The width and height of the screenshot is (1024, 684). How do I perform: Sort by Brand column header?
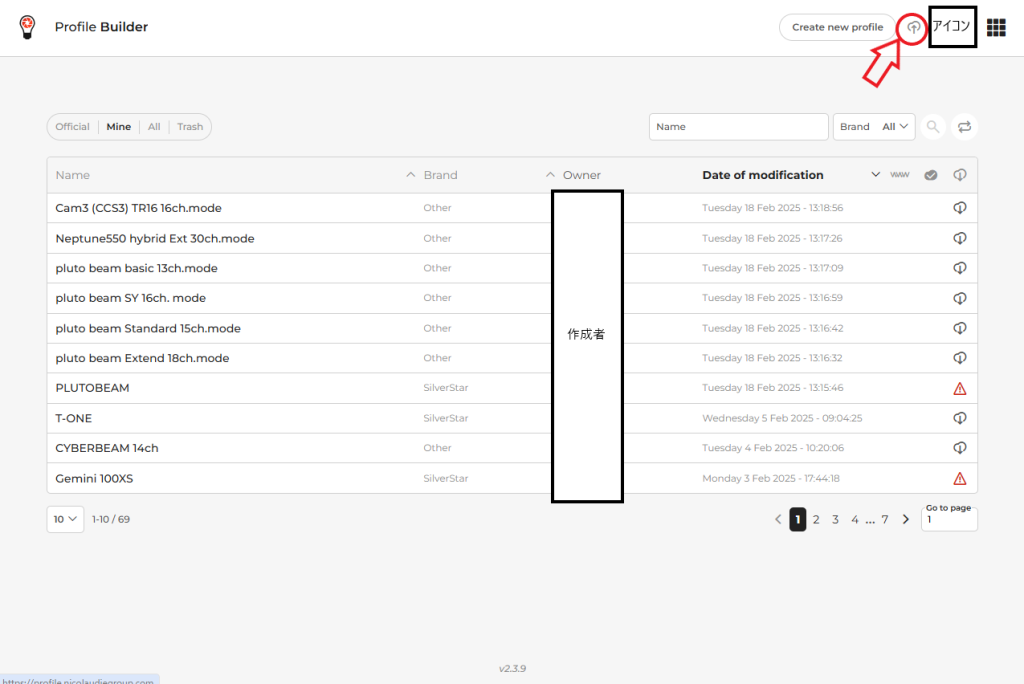pyautogui.click(x=440, y=175)
